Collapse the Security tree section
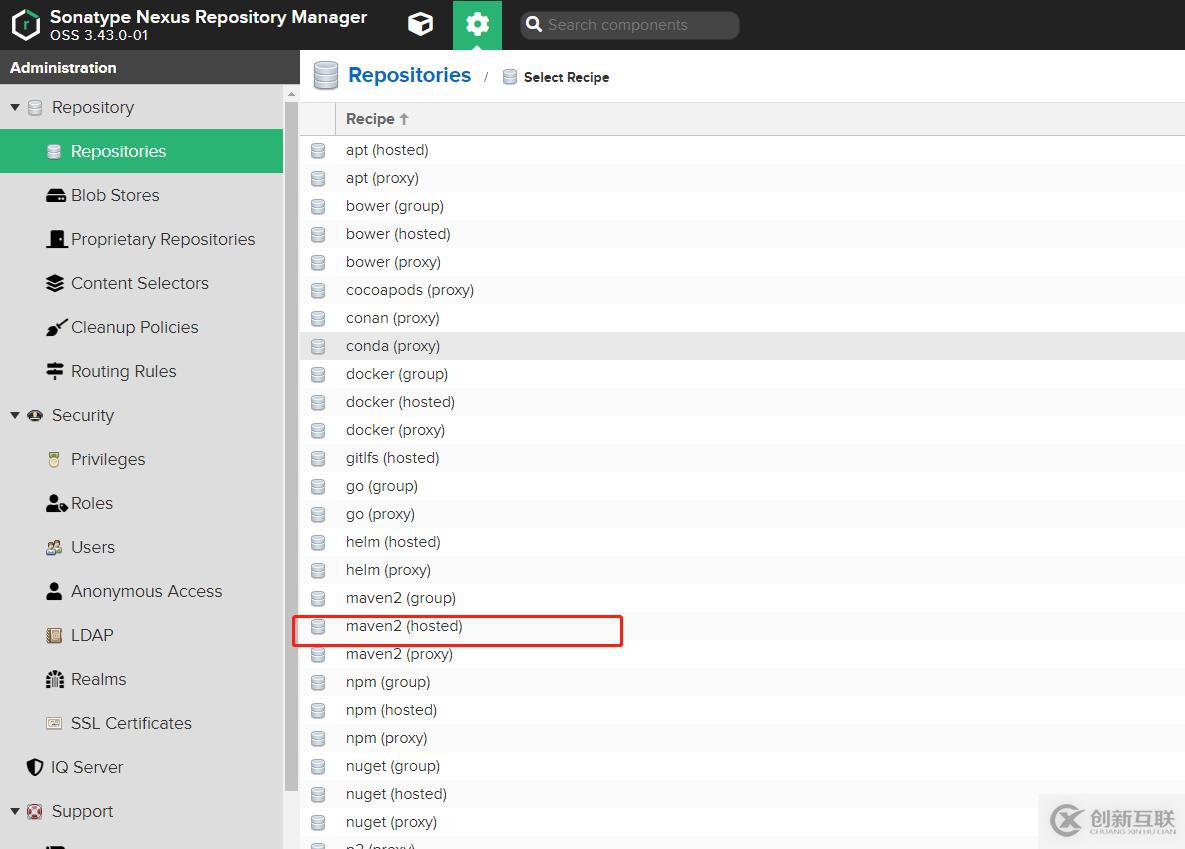Screen dimensions: 1185x849 click(14, 415)
